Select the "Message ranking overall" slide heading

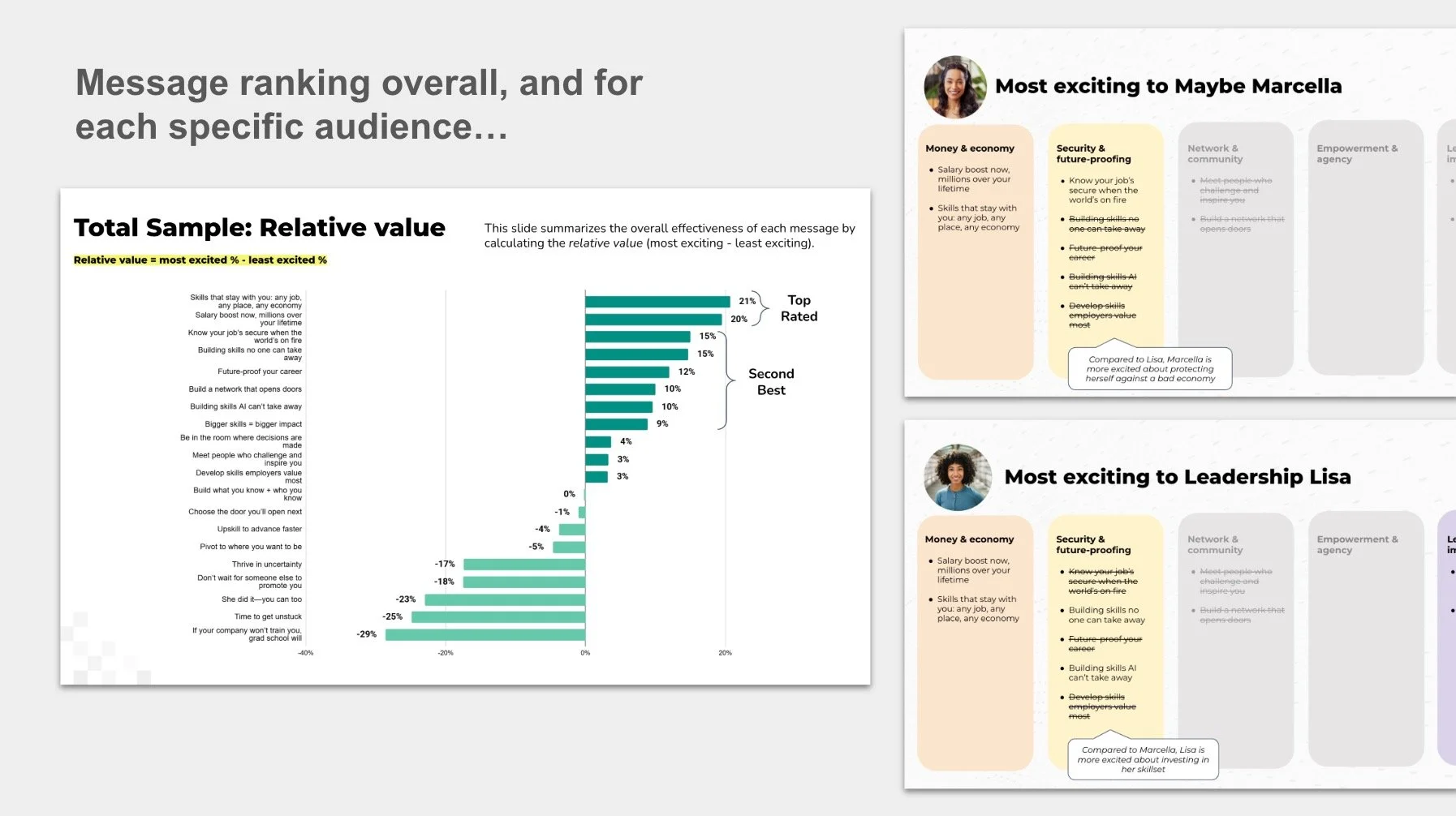click(359, 105)
